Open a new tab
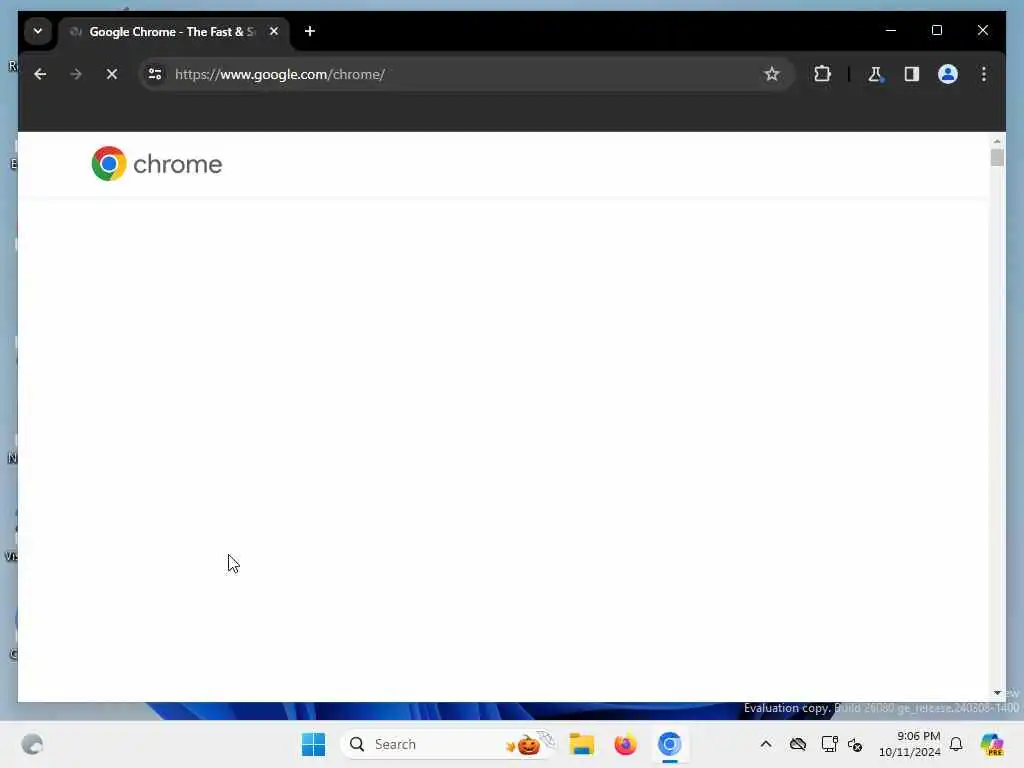Viewport: 1024px width, 768px height. 310,31
